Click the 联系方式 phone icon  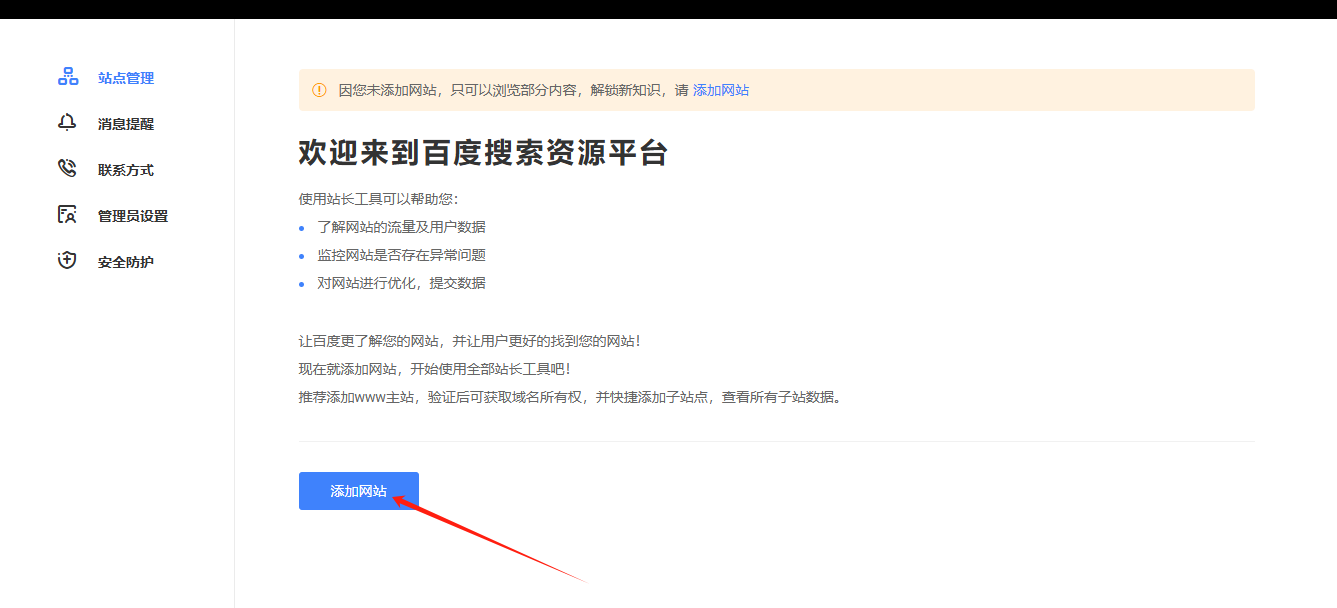67,169
